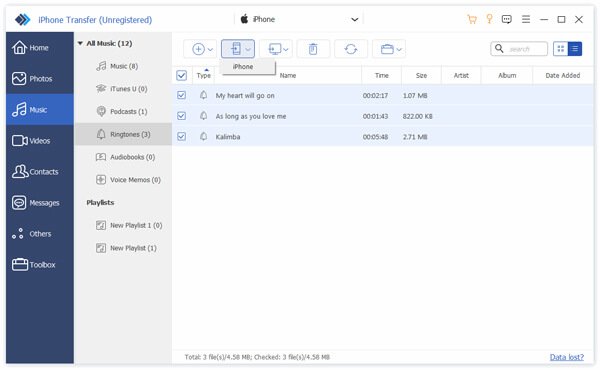Screen dimensions: 600x370
Task: Click bell icon for Kalimba row
Action: (204, 136)
